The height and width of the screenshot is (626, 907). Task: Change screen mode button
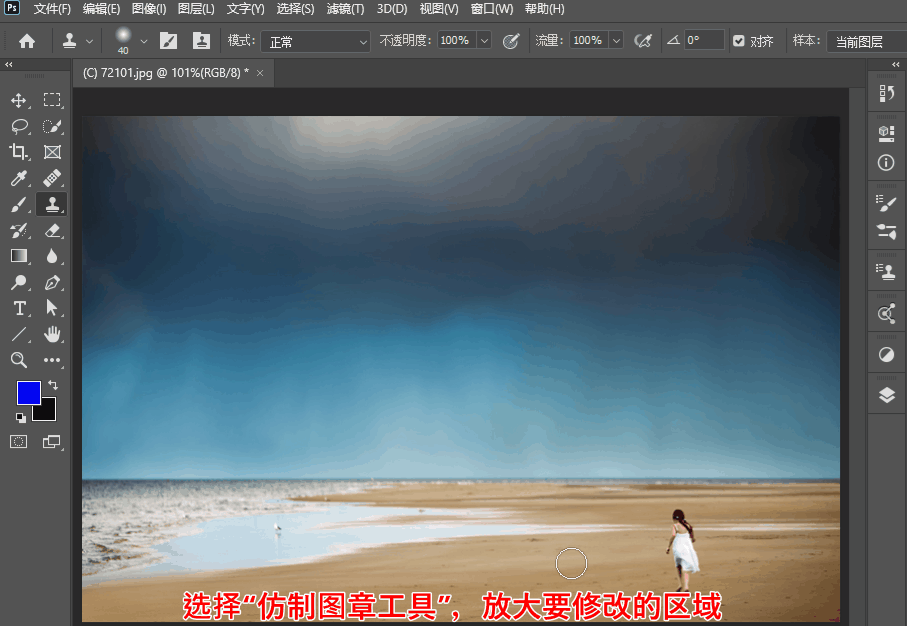[52, 442]
